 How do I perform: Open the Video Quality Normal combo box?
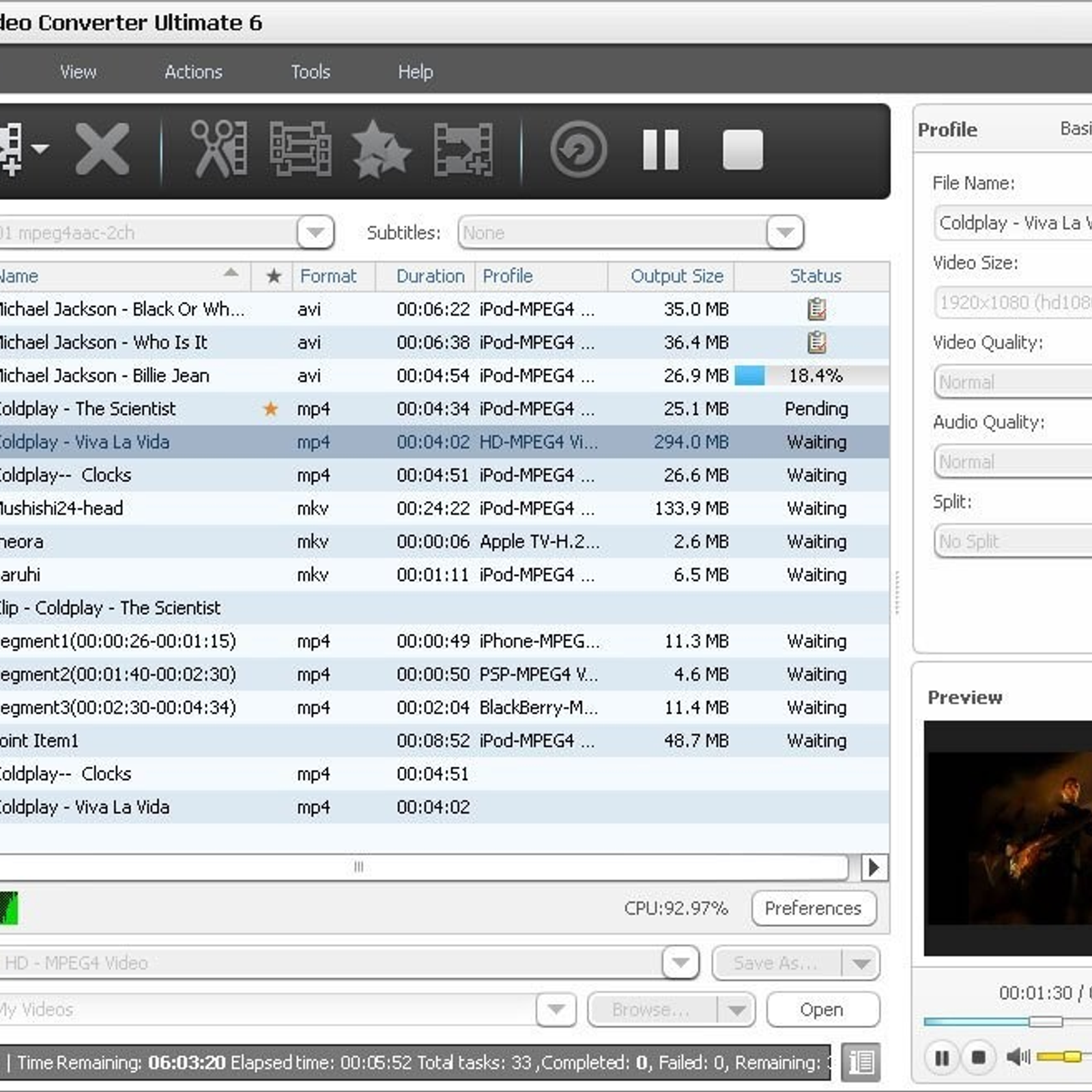point(1013,382)
